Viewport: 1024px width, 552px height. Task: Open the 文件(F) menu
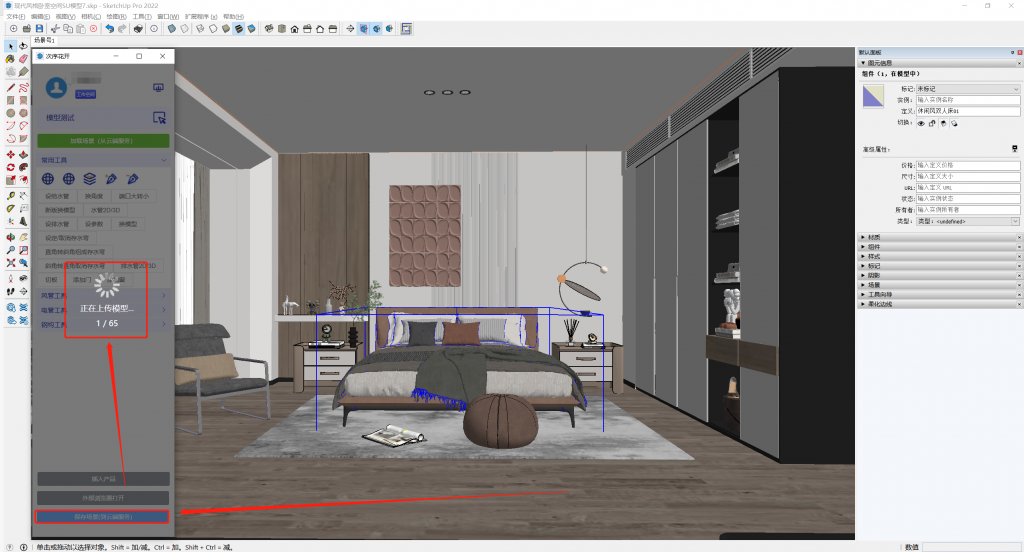click(16, 16)
